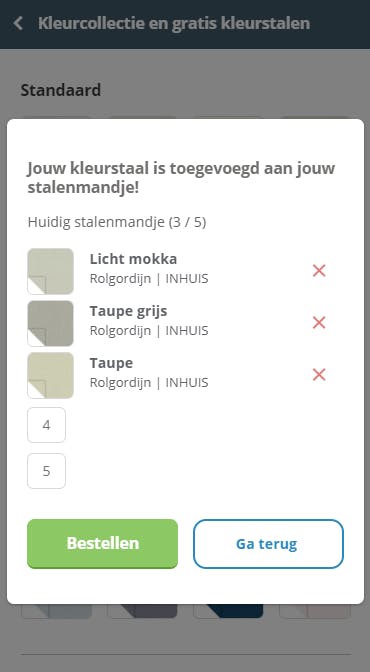The width and height of the screenshot is (370, 672).
Task: Remove Taupe grijs sample with red X
Action: (x=319, y=322)
